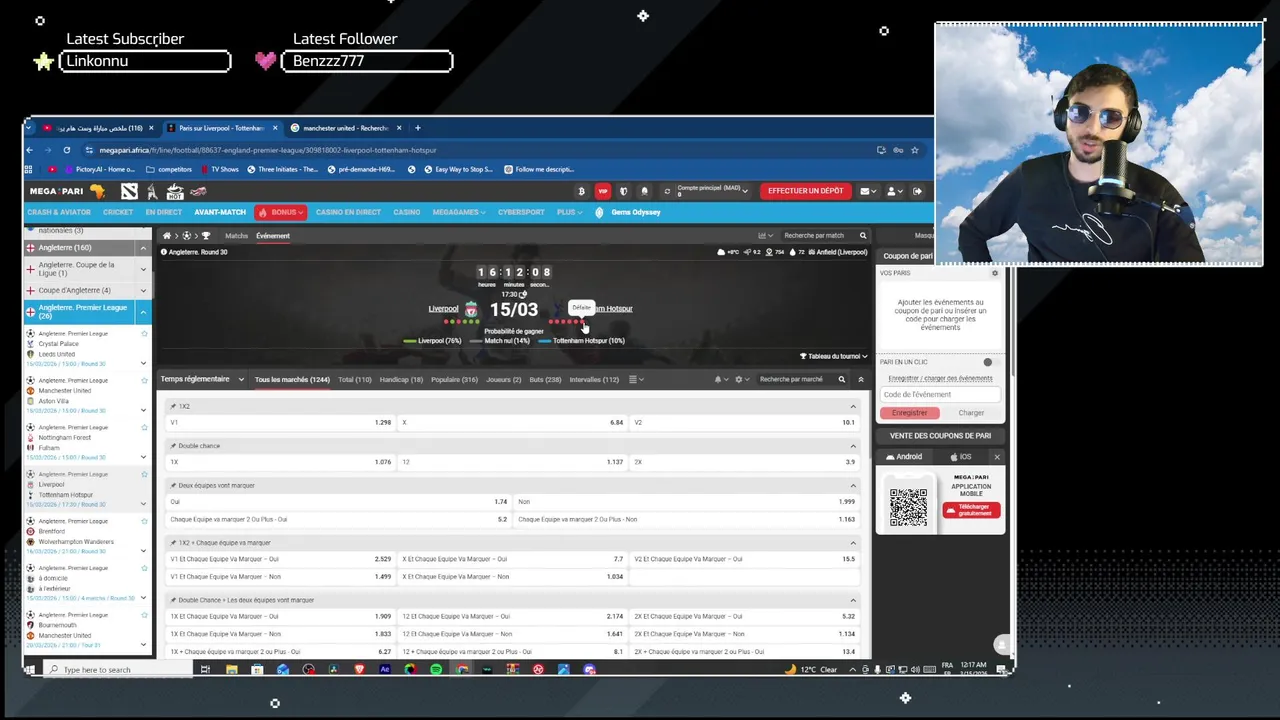Pin the Double chance market
This screenshot has width=1280, height=720.
(x=174, y=446)
